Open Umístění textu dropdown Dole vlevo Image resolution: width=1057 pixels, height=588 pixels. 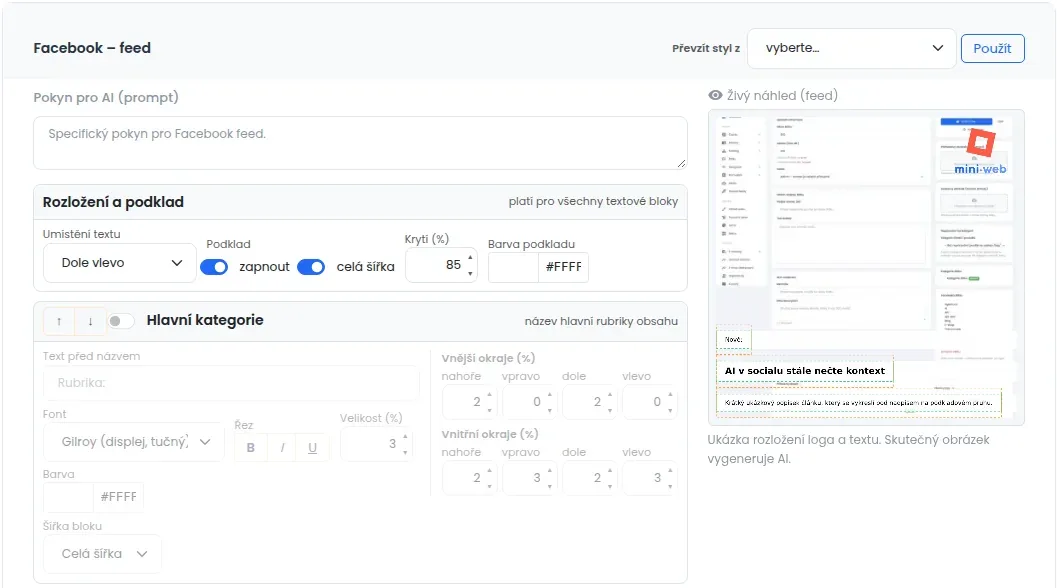[119, 263]
